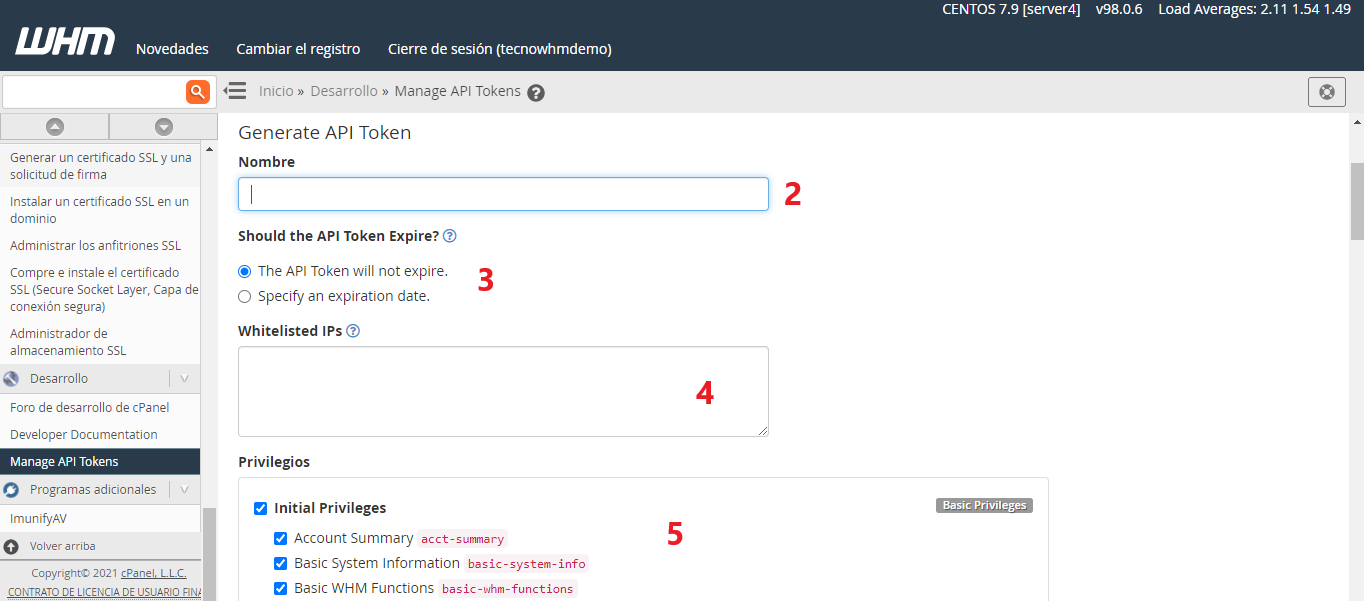Select 'Specify an expiration date' radio button
The height and width of the screenshot is (601, 1364).
coord(245,297)
